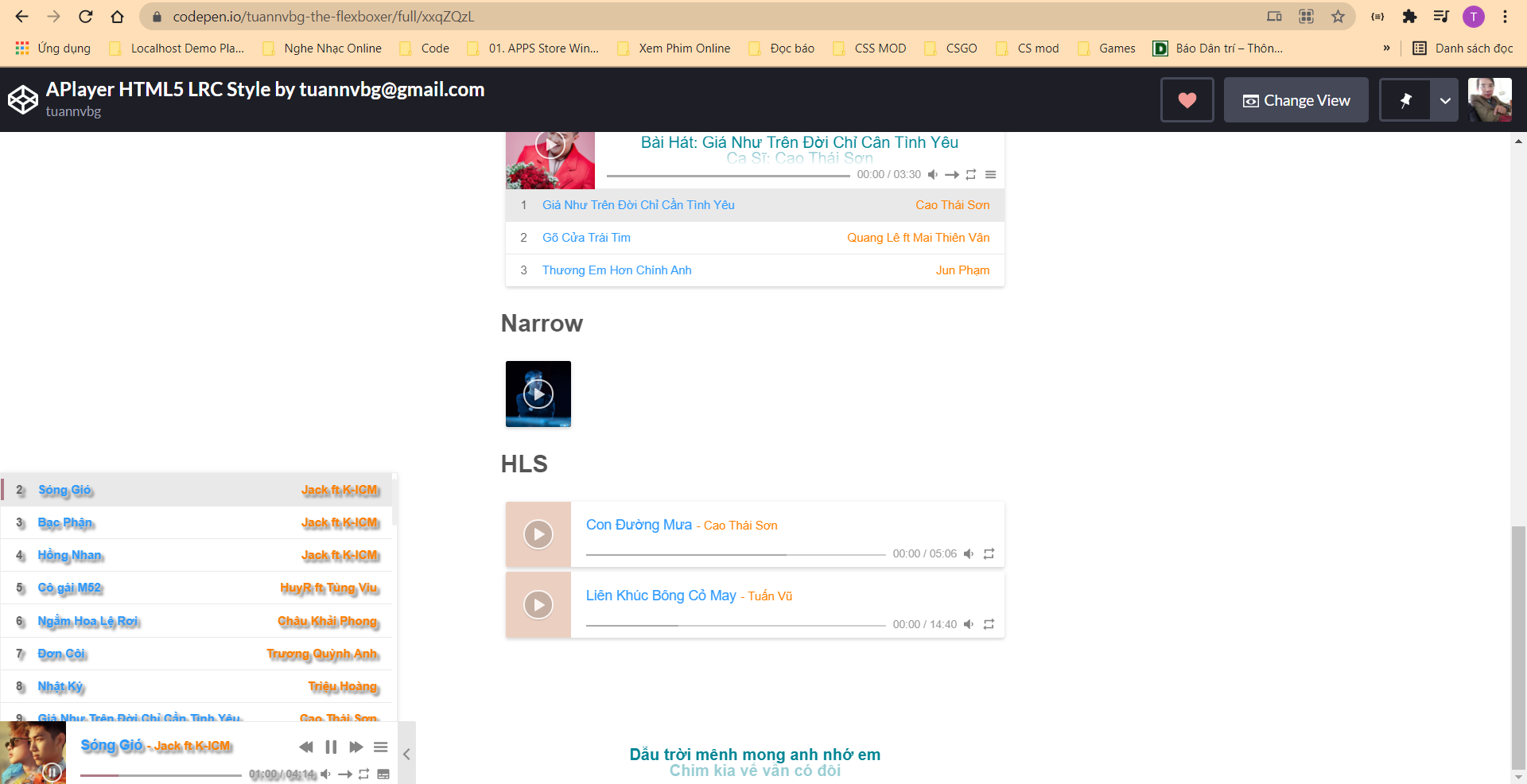The width and height of the screenshot is (1527, 784).
Task: Open the CodePen logo home link
Action: pyautogui.click(x=23, y=99)
